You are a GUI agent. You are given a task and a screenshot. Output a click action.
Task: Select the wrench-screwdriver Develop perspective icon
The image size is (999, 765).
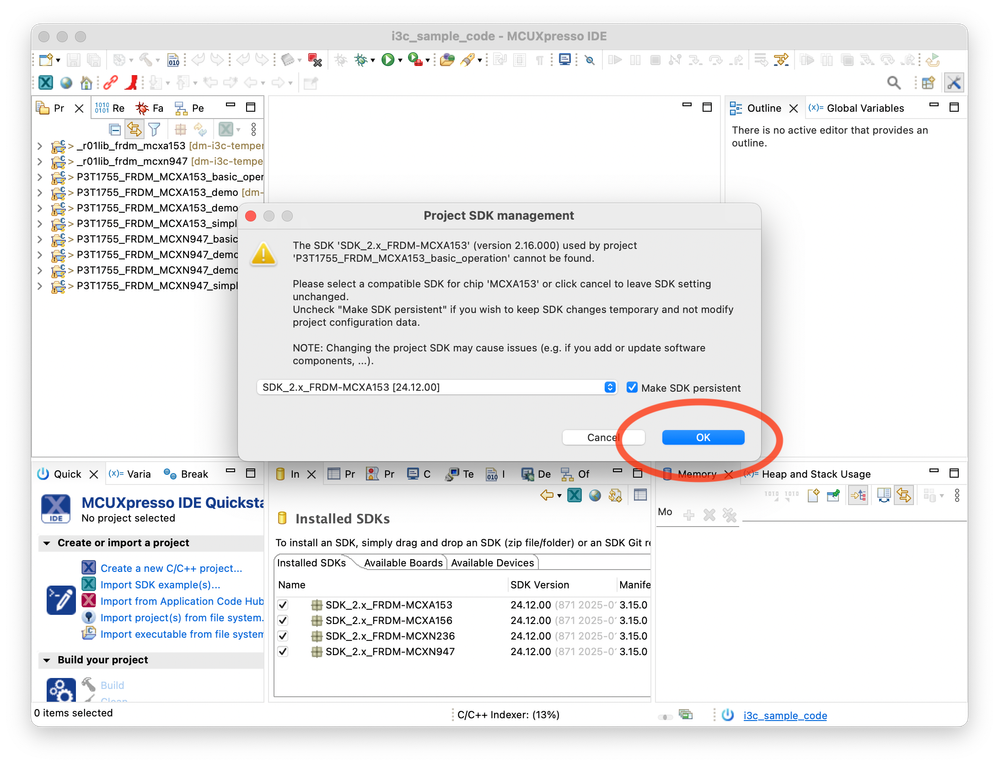tap(954, 83)
